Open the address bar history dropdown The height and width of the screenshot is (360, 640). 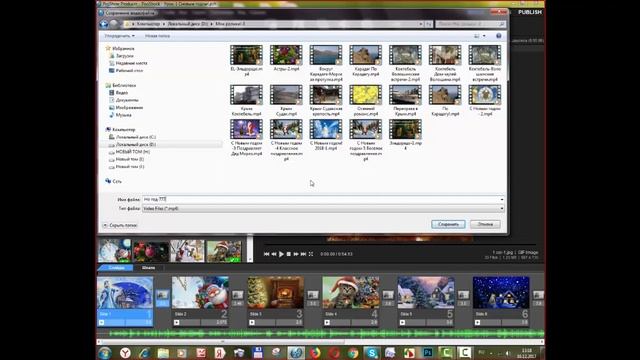420,24
